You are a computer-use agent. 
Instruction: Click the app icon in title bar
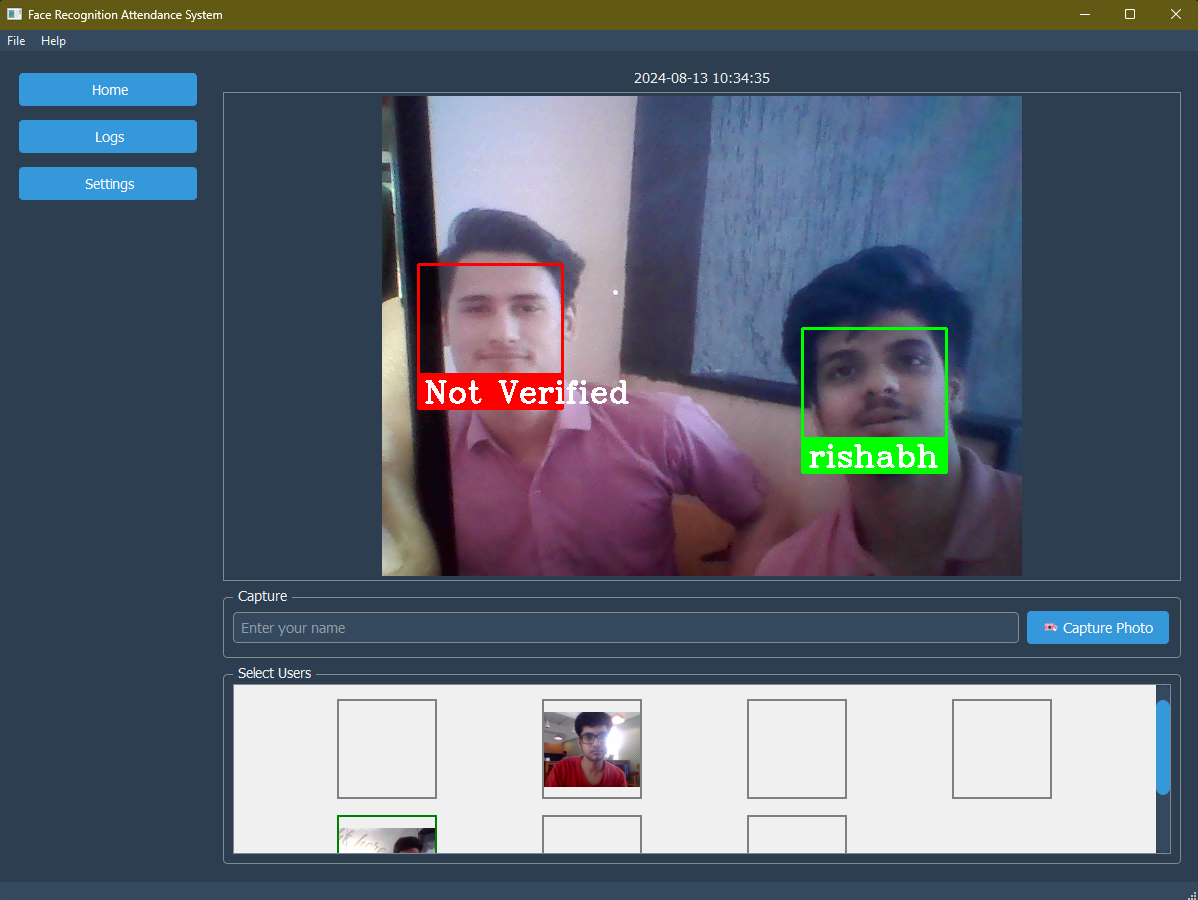tap(14, 15)
